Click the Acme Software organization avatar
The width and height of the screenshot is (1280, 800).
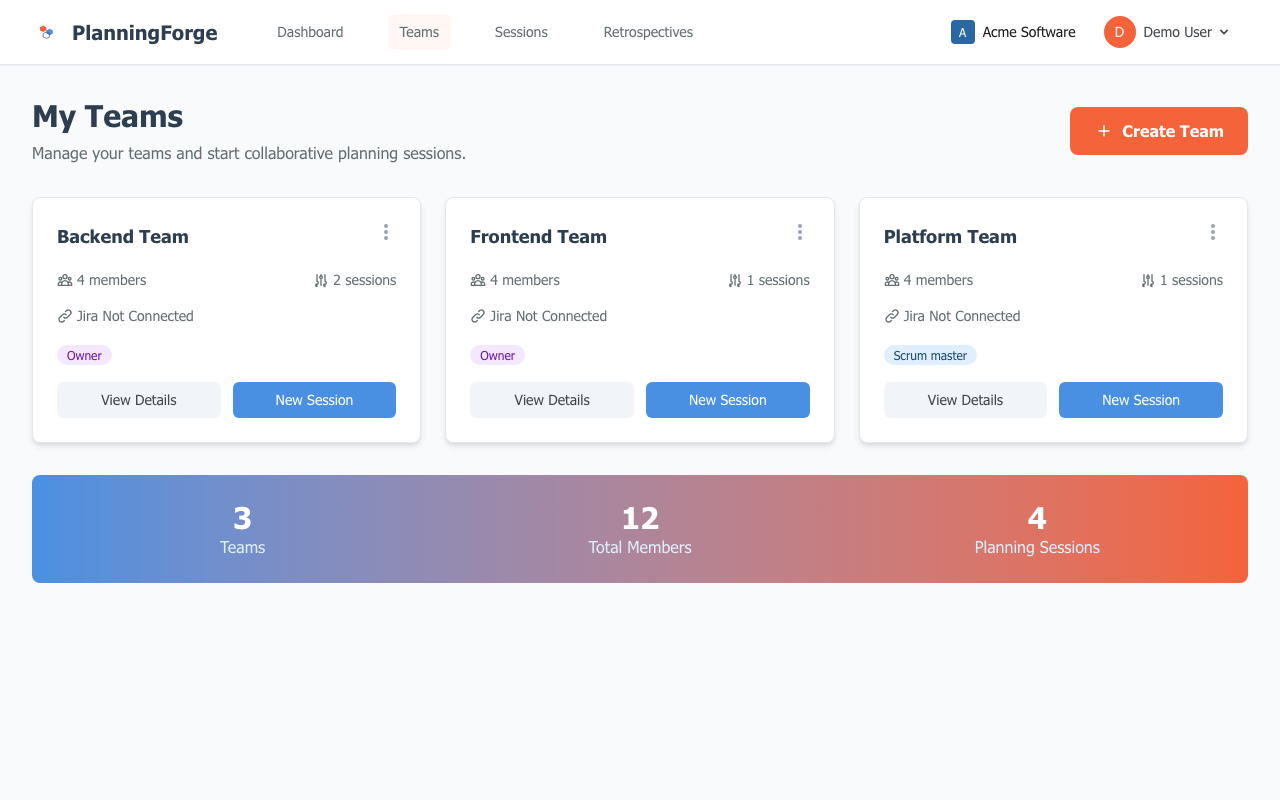pos(962,32)
